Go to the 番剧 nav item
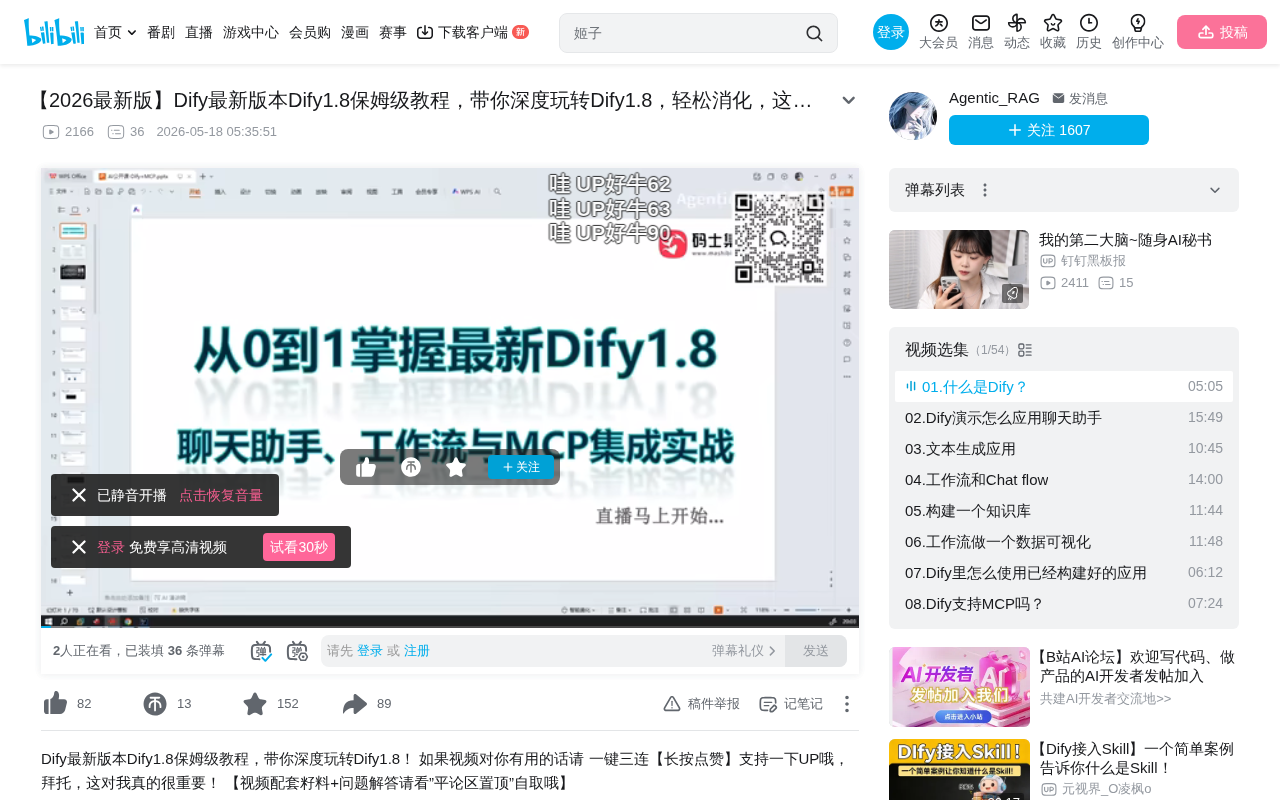The image size is (1280, 800). [161, 32]
